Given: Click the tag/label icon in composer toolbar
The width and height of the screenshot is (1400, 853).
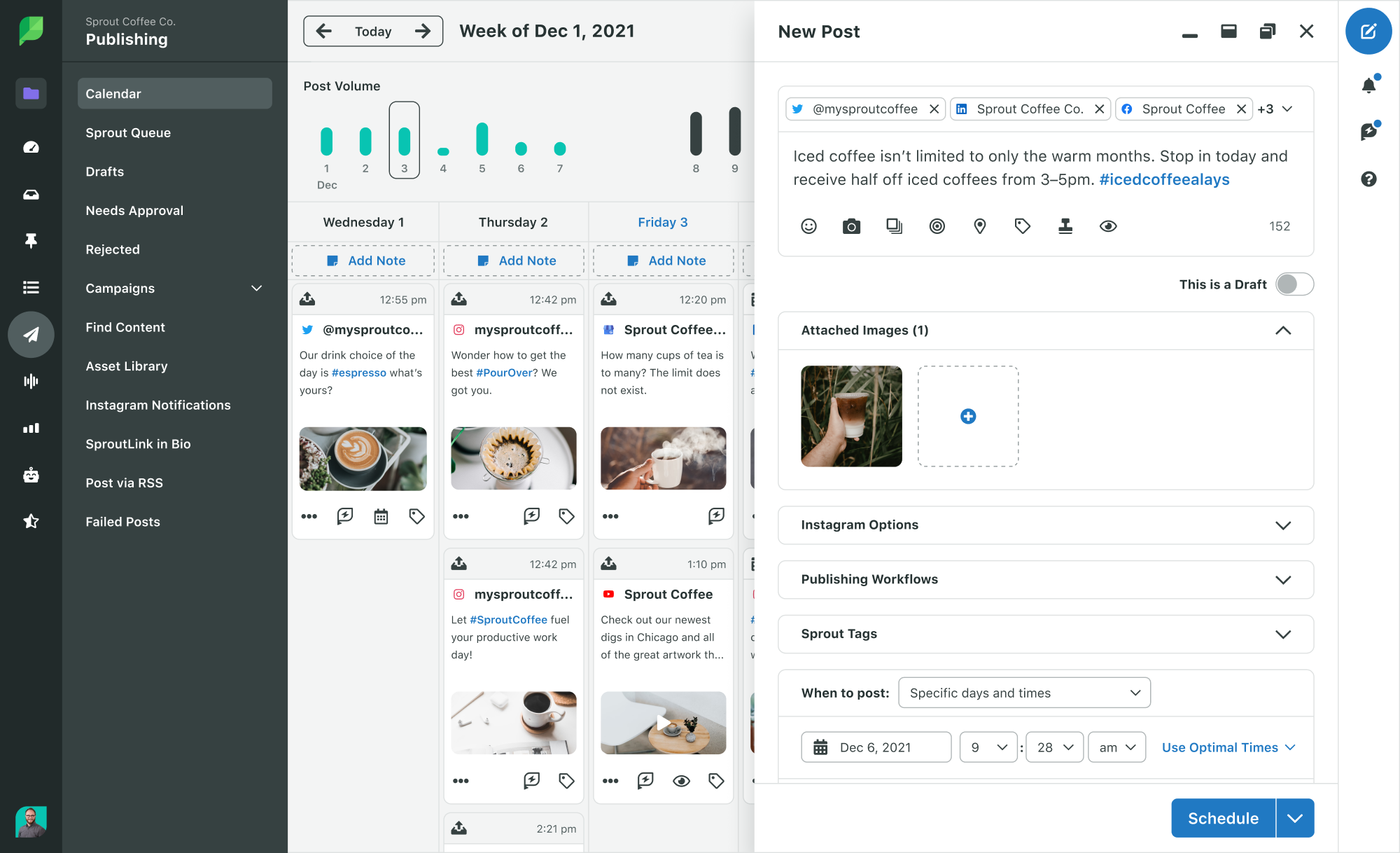Looking at the screenshot, I should click(1021, 225).
